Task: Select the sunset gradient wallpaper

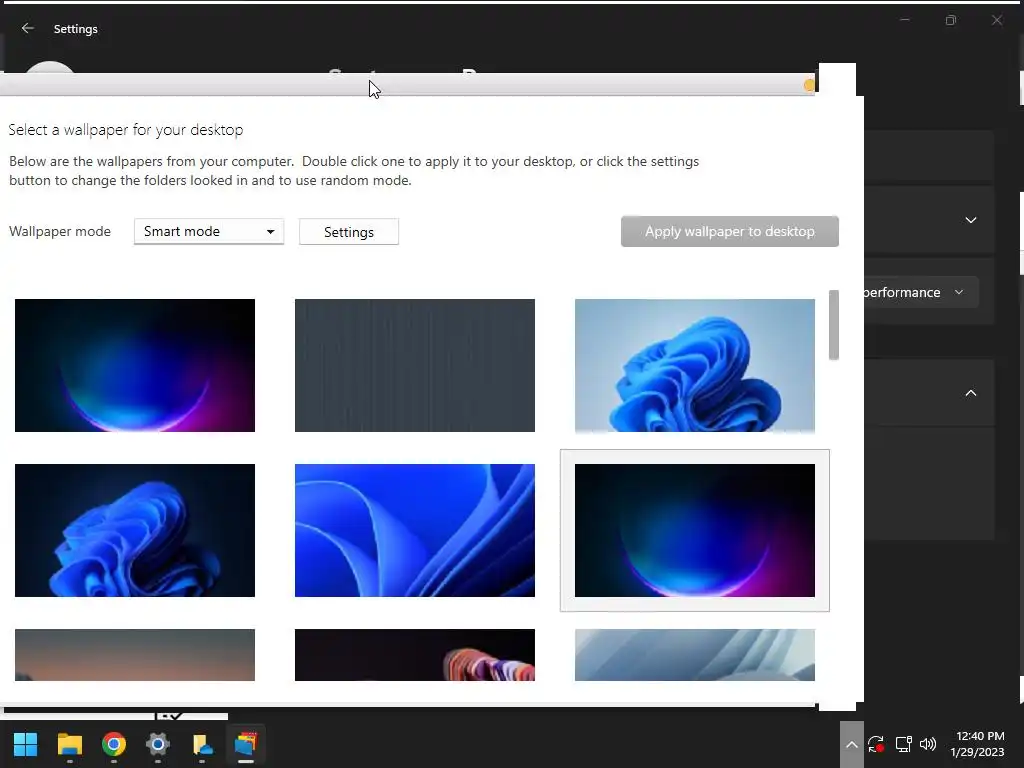Action: [135, 655]
